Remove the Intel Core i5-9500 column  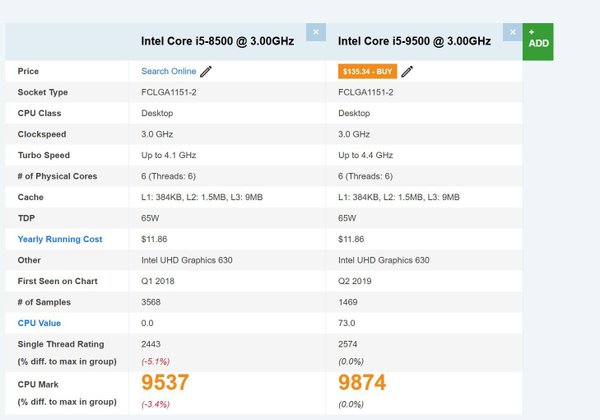[x=512, y=32]
